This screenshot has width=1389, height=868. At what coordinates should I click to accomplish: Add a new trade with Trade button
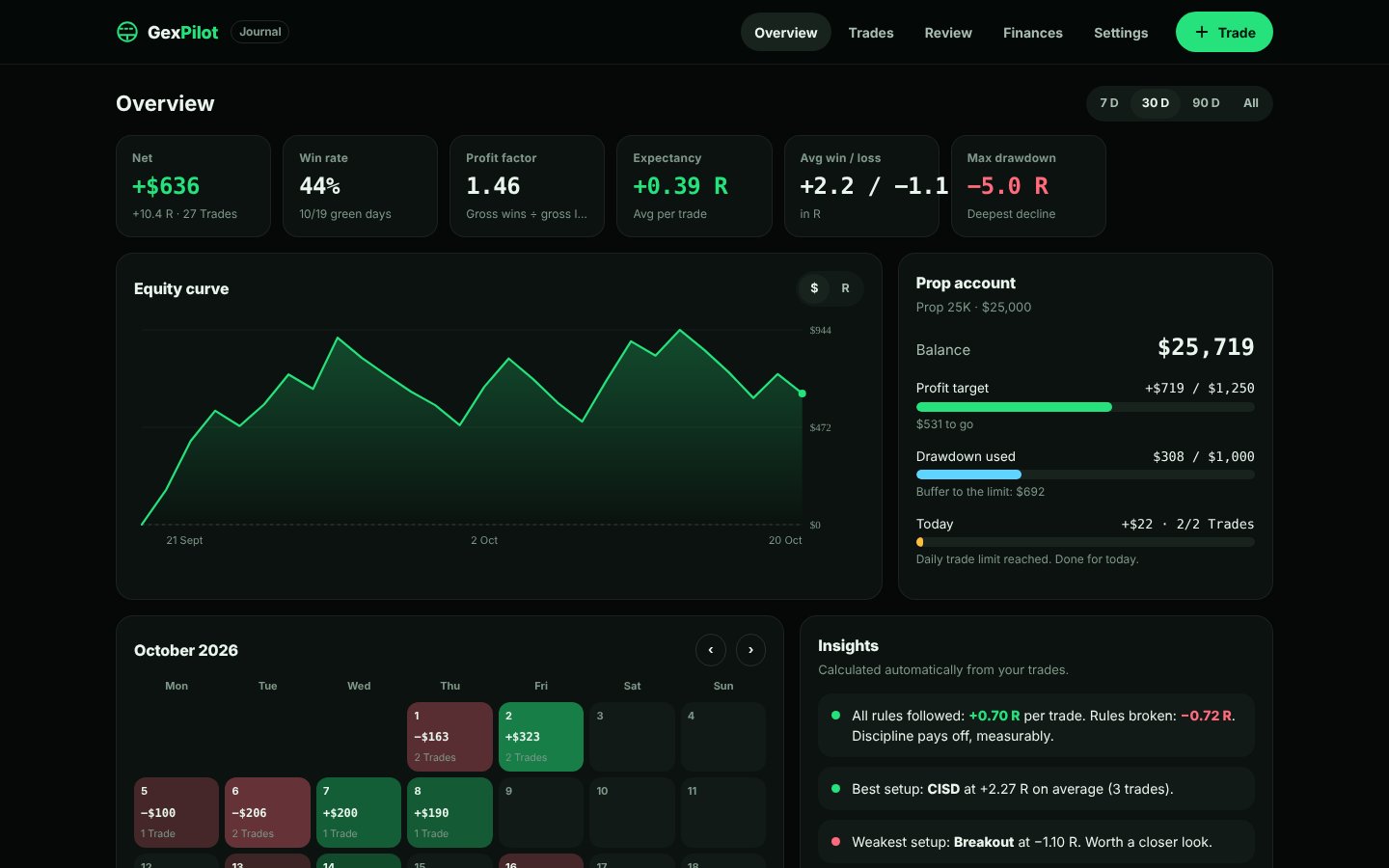coord(1224,32)
